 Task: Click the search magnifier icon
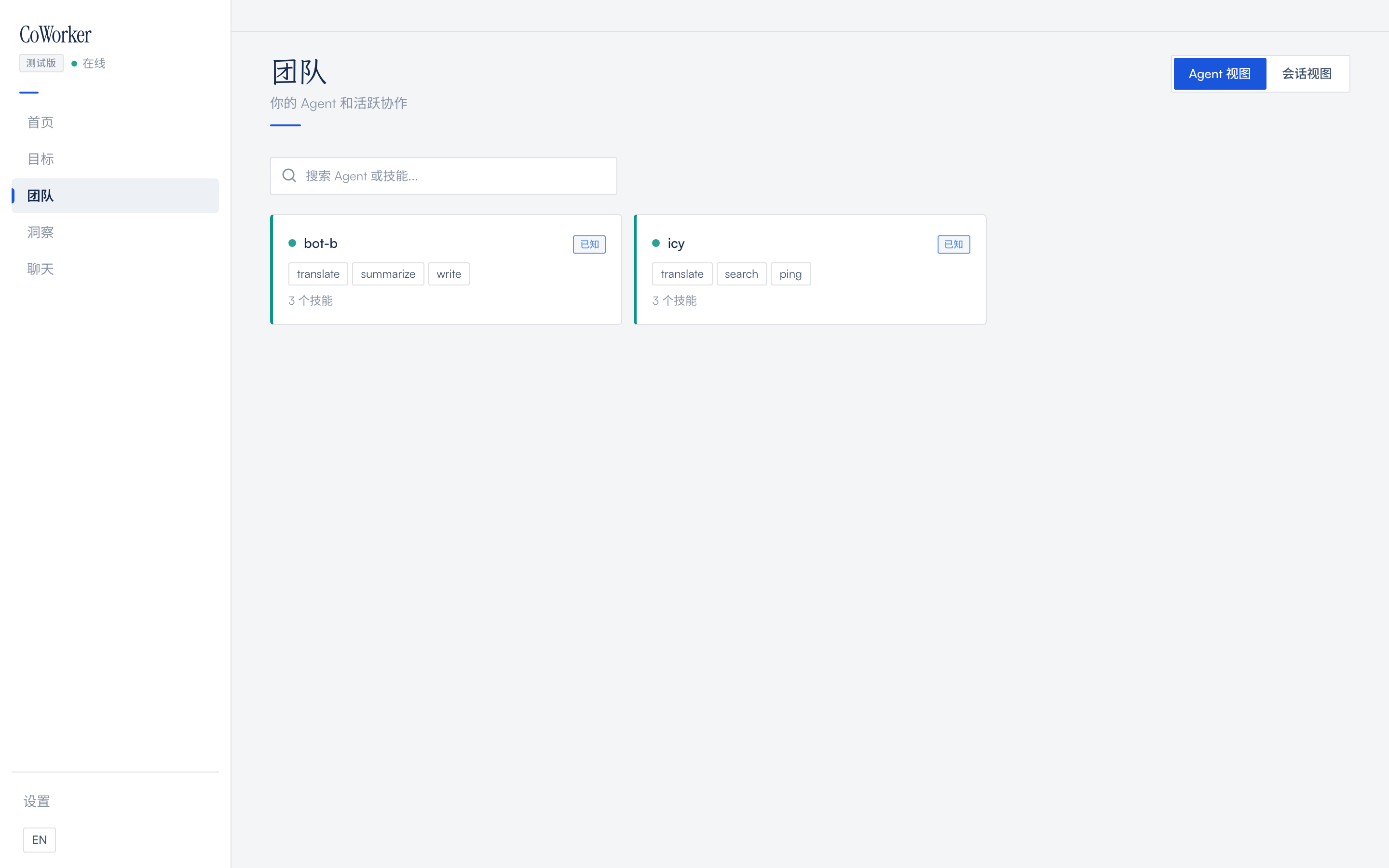point(289,176)
